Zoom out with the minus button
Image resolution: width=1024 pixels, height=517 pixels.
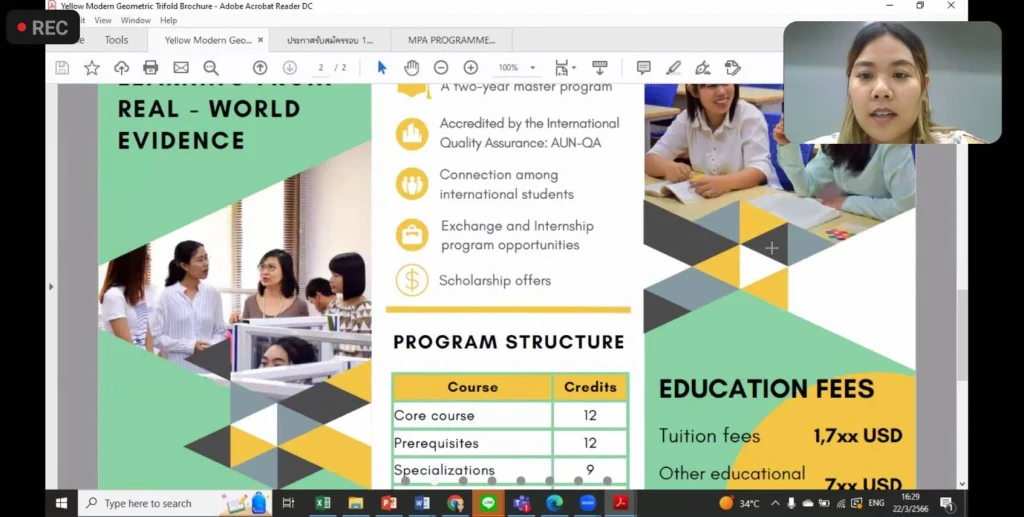[x=441, y=67]
